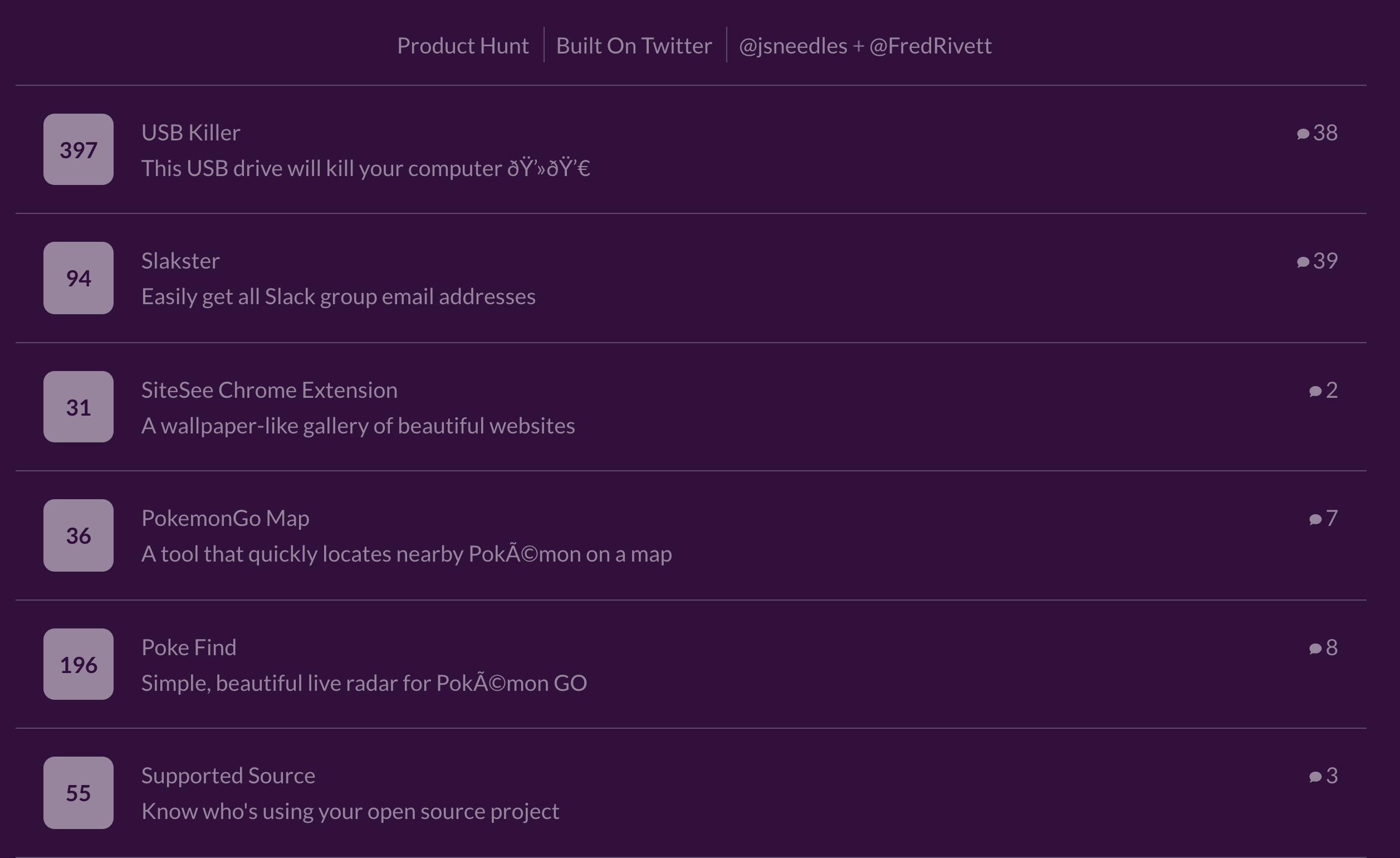1400x858 pixels.
Task: Click the Poke Find comment bubble icon
Action: (1315, 649)
